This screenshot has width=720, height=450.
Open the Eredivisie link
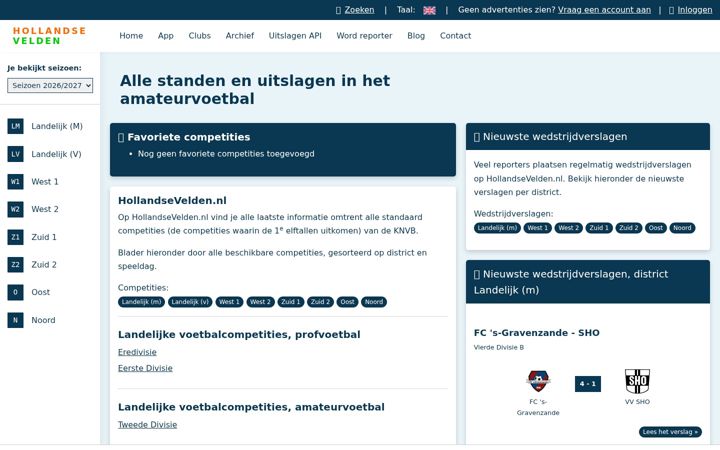coord(137,352)
